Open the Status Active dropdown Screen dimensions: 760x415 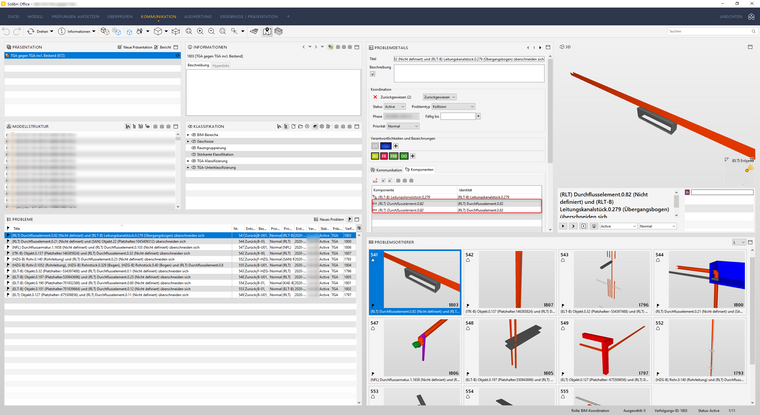[x=395, y=107]
